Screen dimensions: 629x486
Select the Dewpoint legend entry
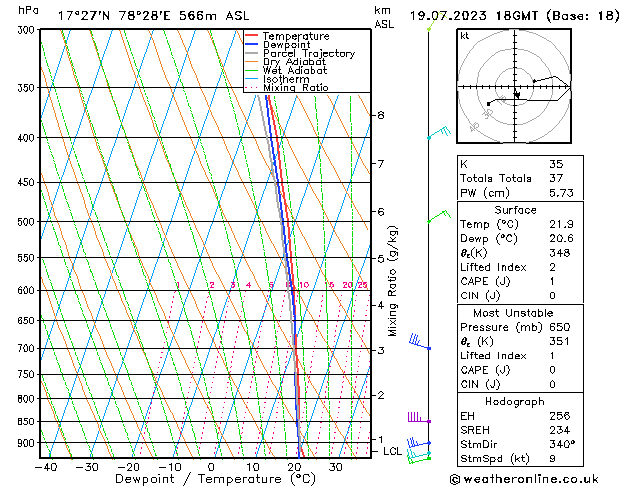point(286,45)
